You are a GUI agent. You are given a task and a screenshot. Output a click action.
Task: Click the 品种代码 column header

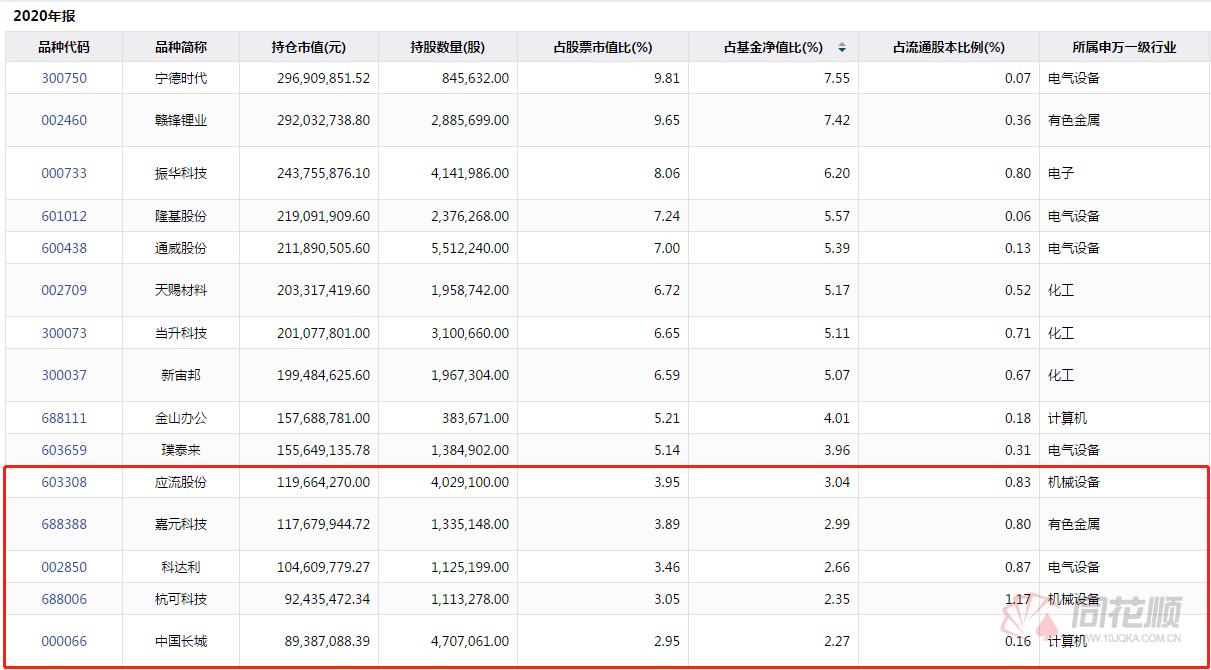tap(64, 47)
